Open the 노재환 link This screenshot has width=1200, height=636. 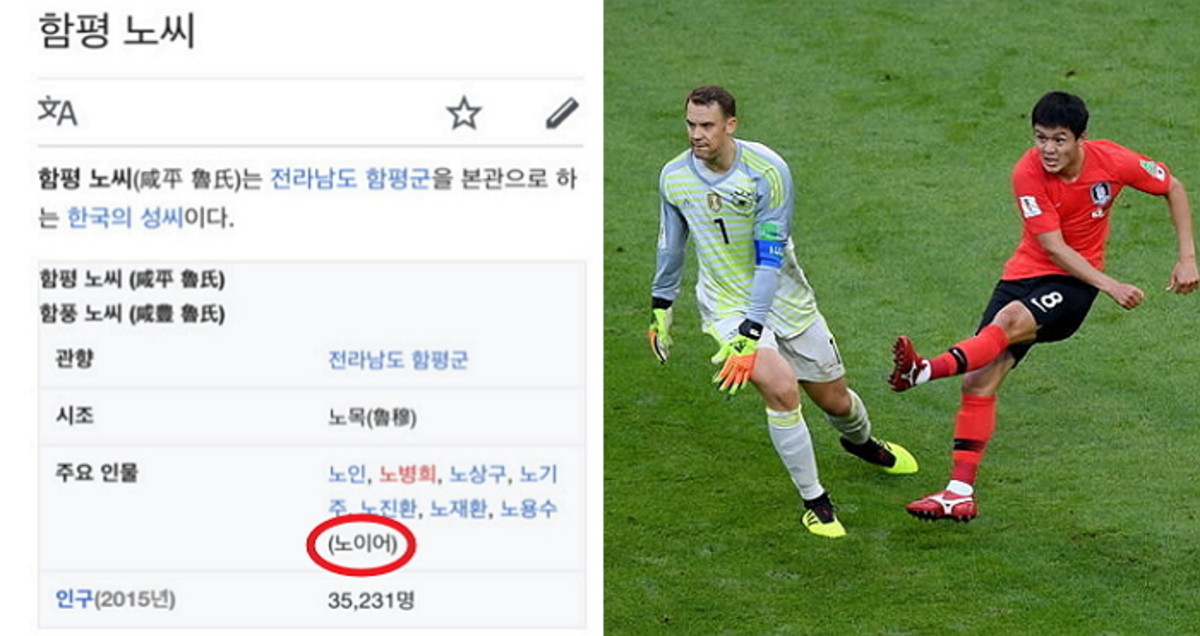coord(459,509)
